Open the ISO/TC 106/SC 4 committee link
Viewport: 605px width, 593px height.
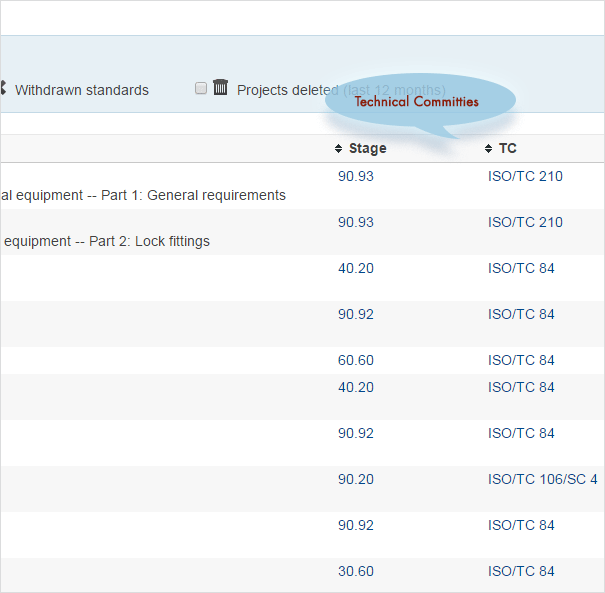[542, 479]
